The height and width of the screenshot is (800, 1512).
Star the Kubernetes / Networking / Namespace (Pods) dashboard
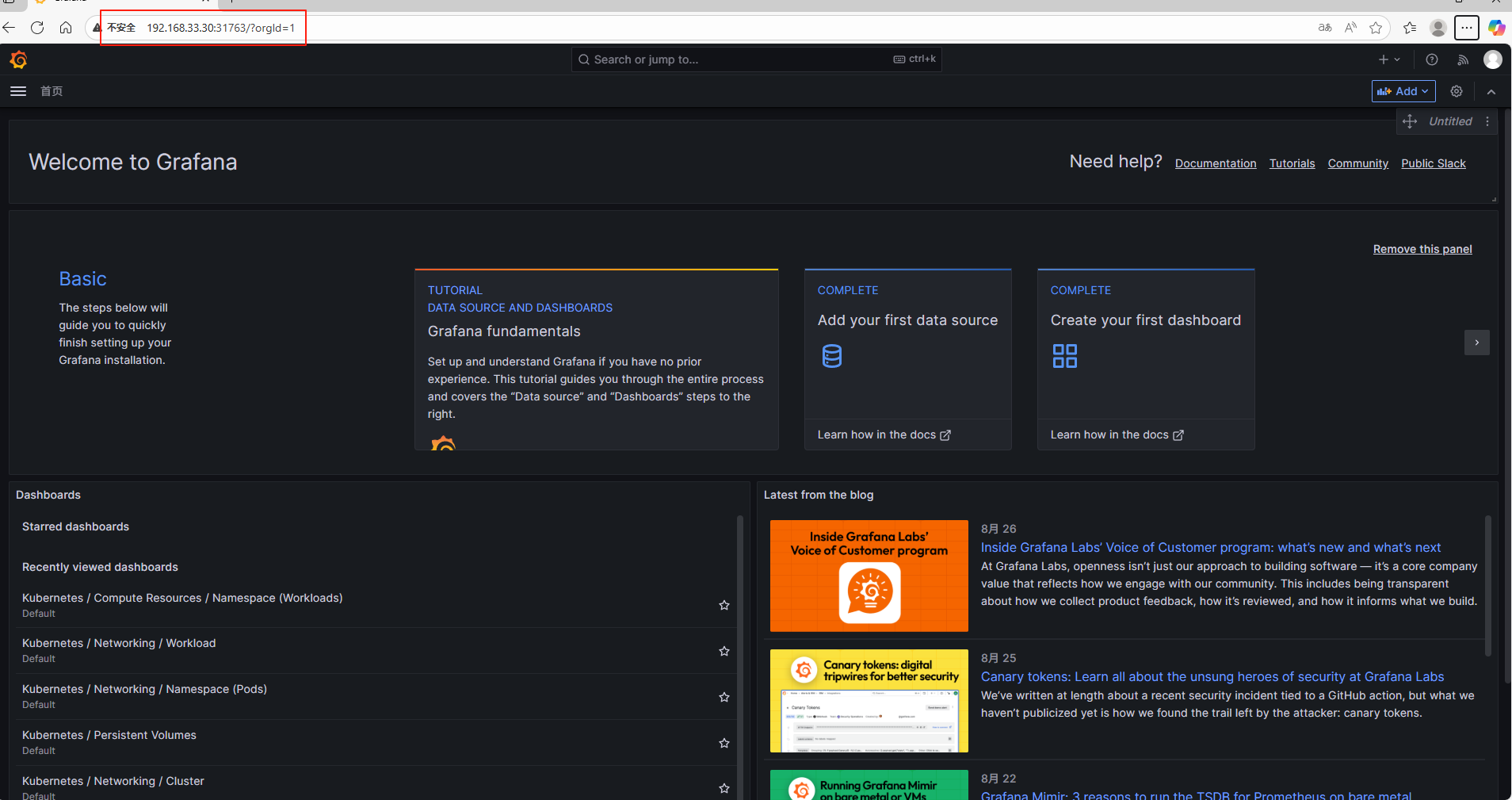pyautogui.click(x=724, y=697)
